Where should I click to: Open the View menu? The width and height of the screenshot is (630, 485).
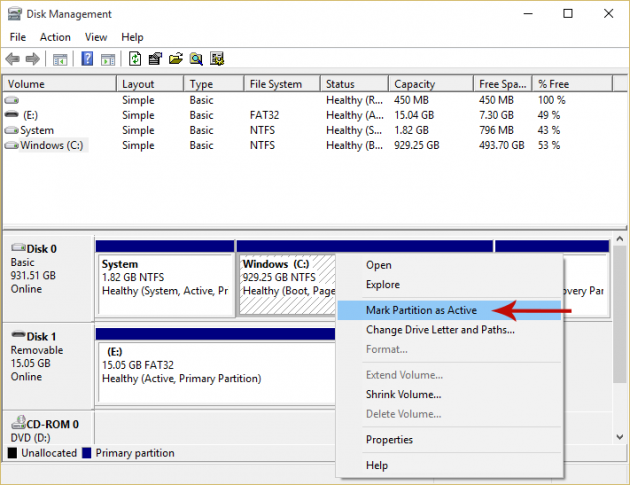click(96, 37)
